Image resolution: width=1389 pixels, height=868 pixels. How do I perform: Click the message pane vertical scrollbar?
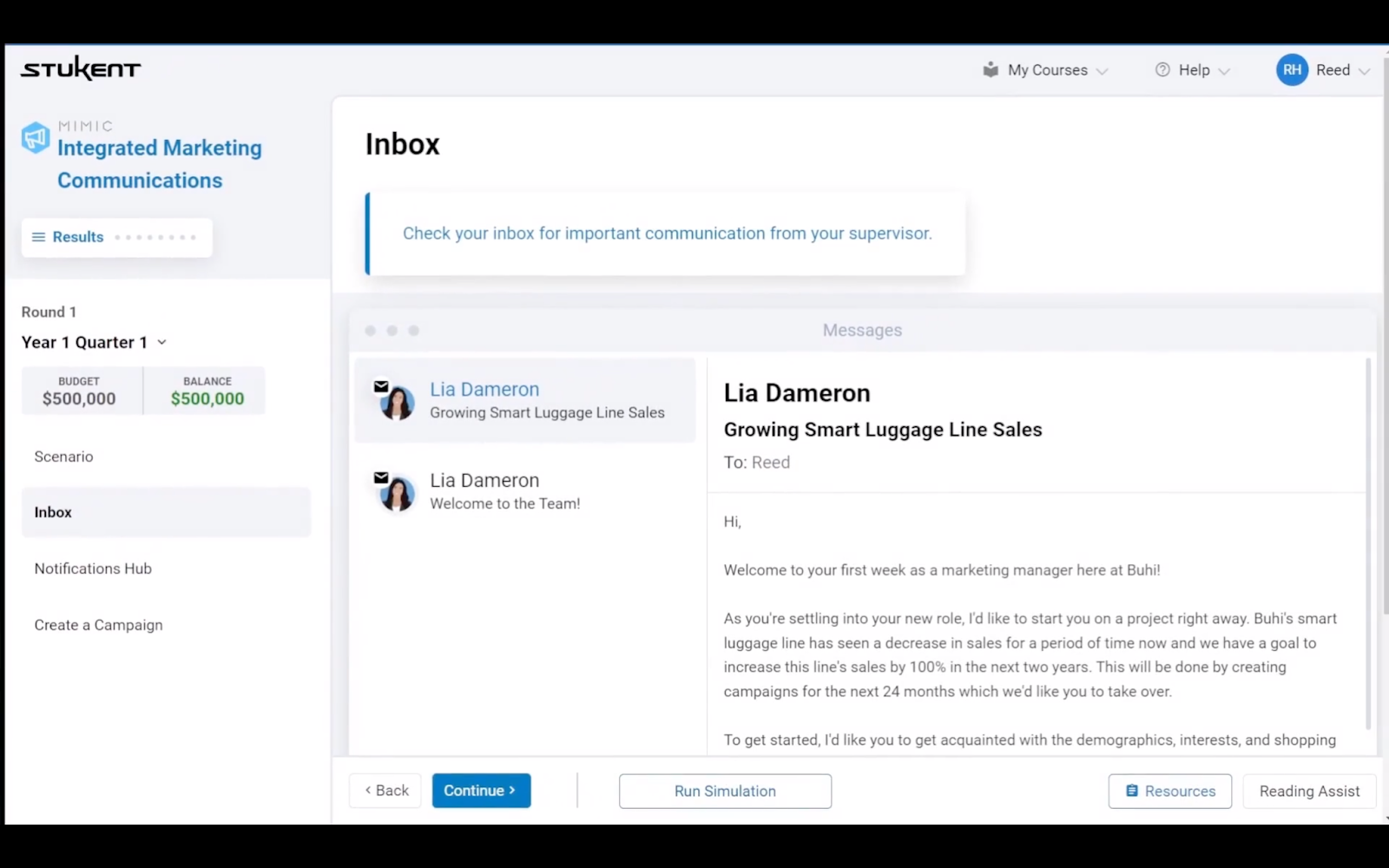click(1369, 542)
